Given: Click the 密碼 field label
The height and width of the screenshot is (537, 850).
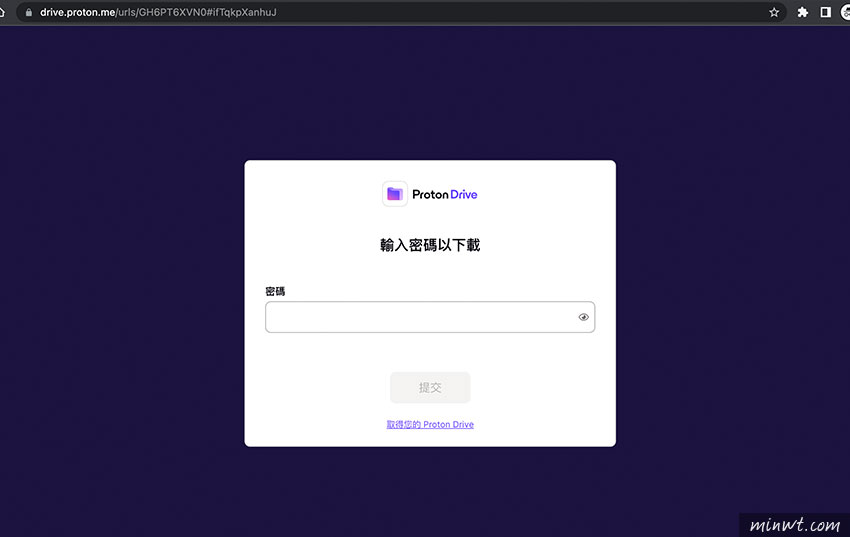Looking at the screenshot, I should tap(275, 291).
